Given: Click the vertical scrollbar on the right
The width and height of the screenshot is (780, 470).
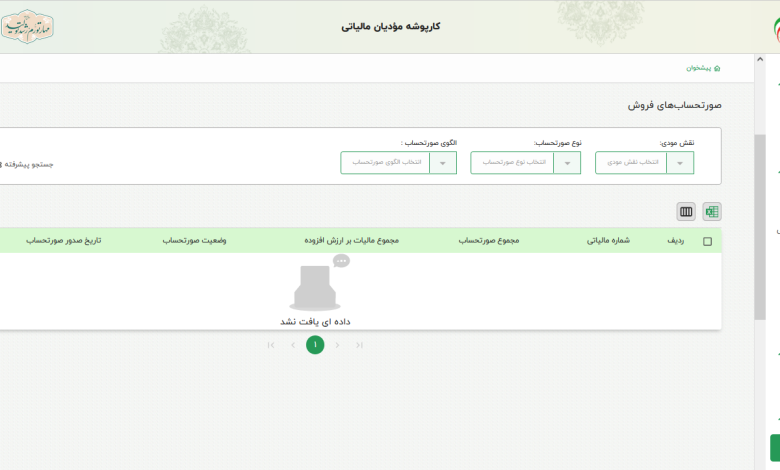Looking at the screenshot, I should click(759, 220).
